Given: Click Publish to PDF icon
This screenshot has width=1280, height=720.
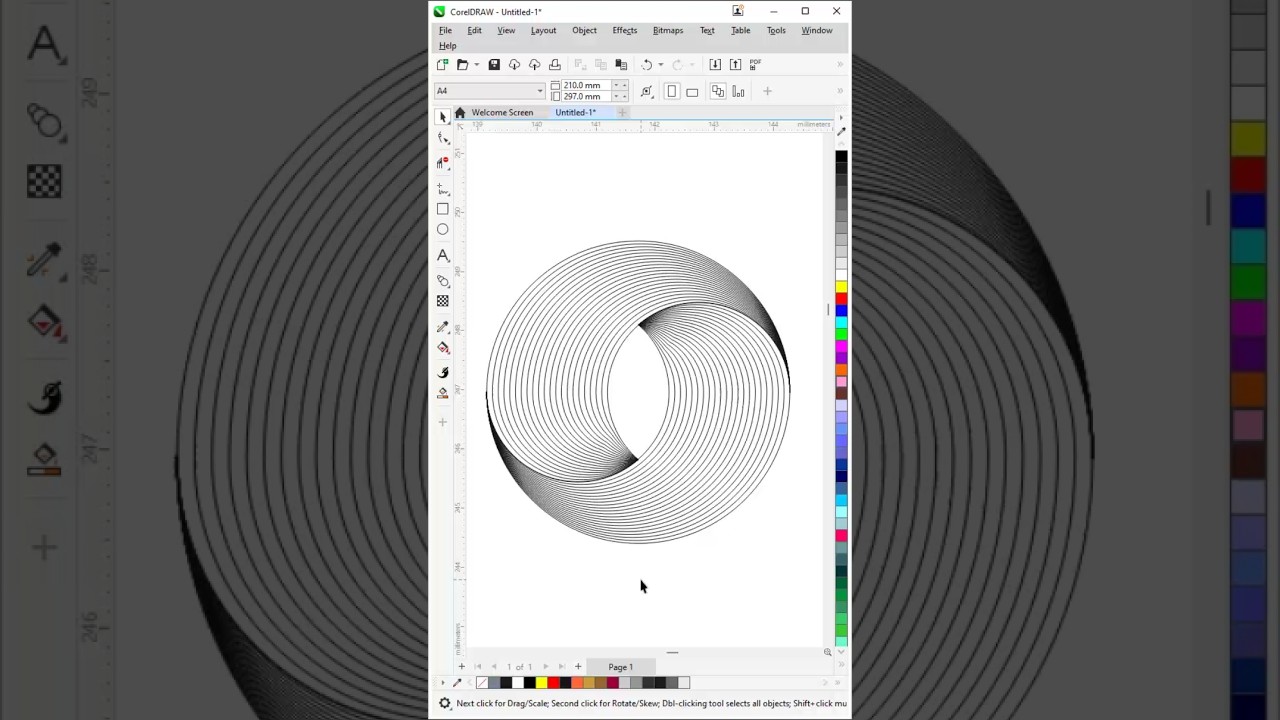Looking at the screenshot, I should click(756, 65).
